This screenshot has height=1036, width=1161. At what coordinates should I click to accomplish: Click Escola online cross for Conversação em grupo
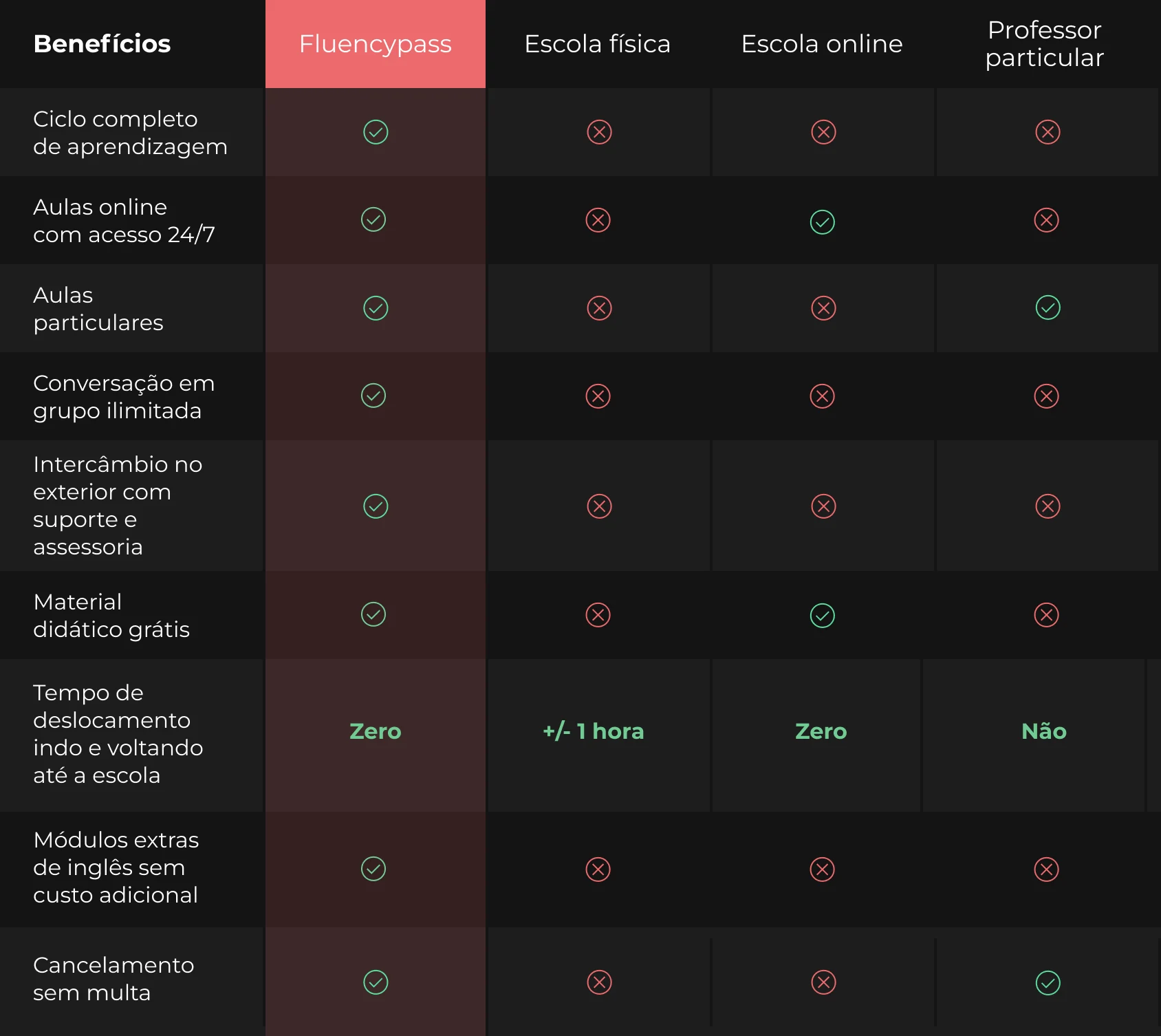pyautogui.click(x=823, y=396)
